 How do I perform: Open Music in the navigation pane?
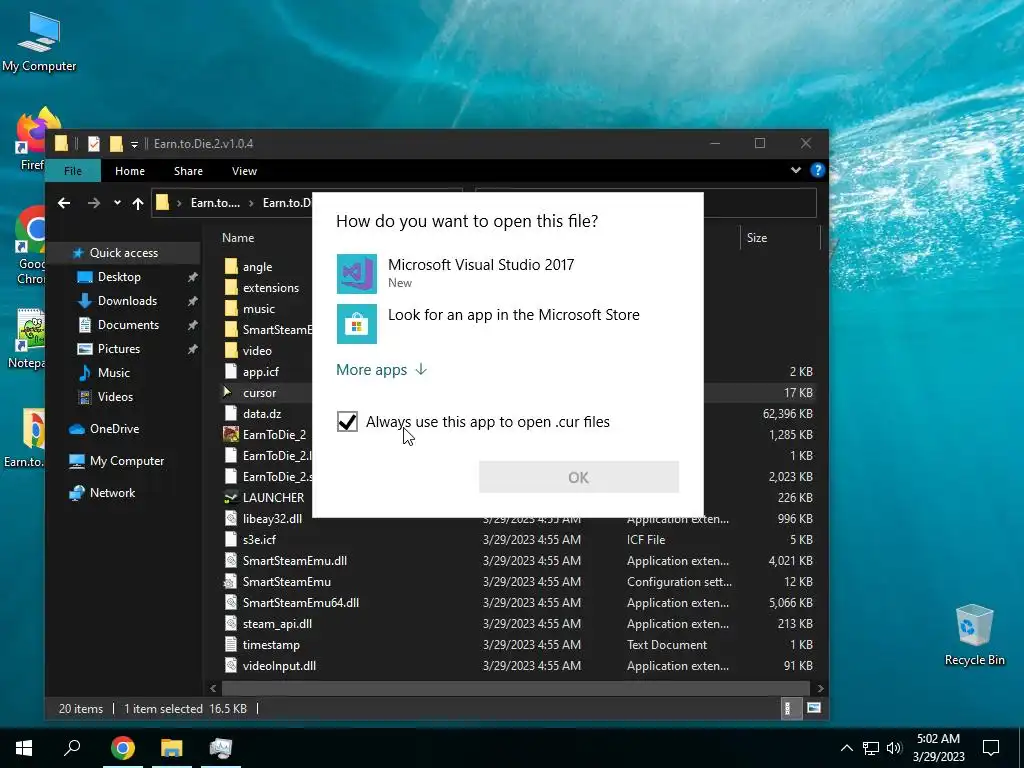114,373
